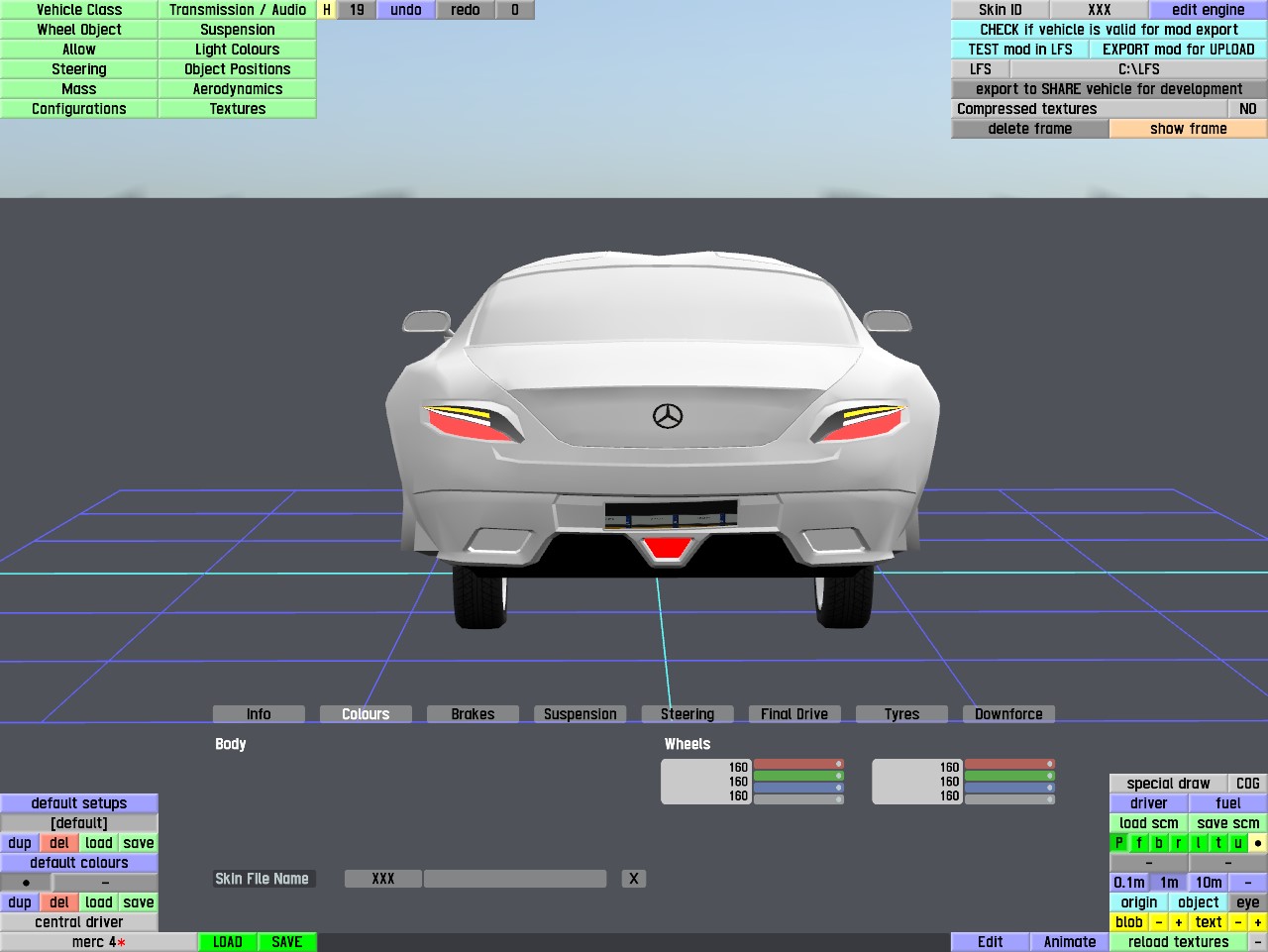Viewport: 1268px width, 952px height.
Task: Adjust green slider in first Wheels colour group
Action: (x=798, y=776)
